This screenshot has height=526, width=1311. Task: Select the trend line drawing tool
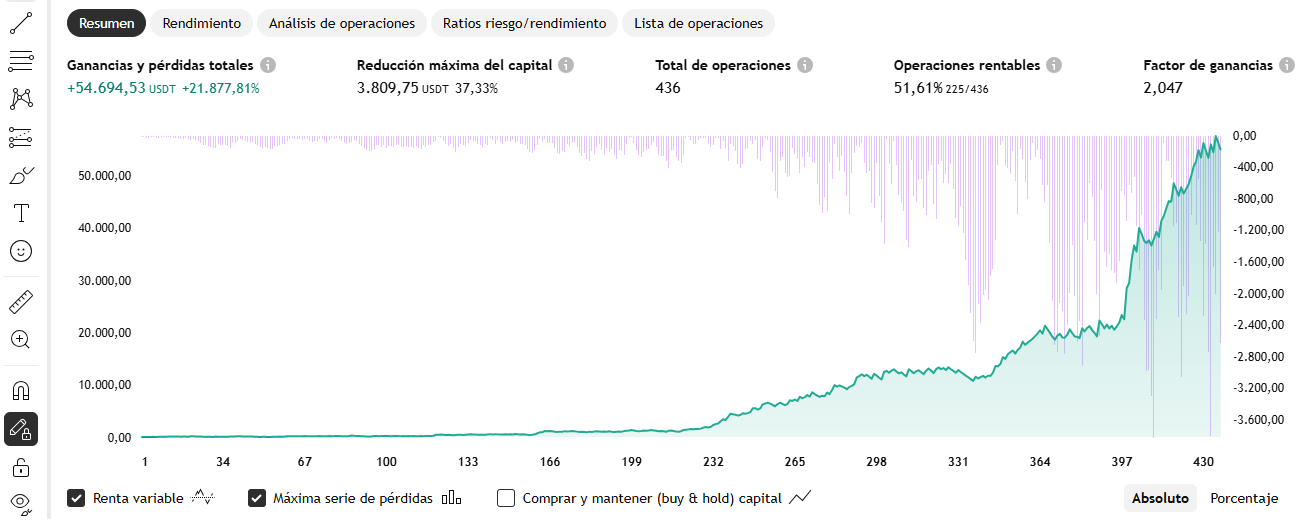point(21,19)
